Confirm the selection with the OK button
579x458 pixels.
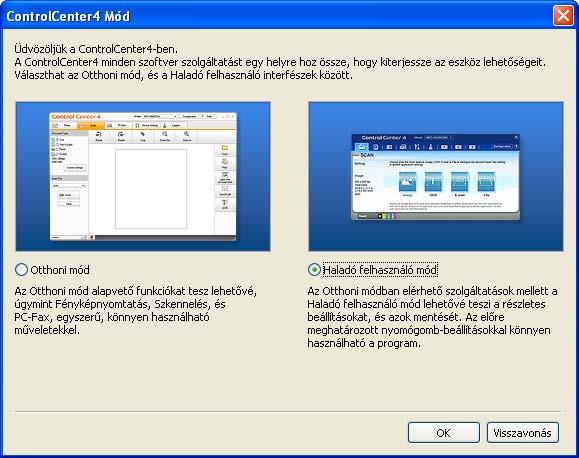443,433
